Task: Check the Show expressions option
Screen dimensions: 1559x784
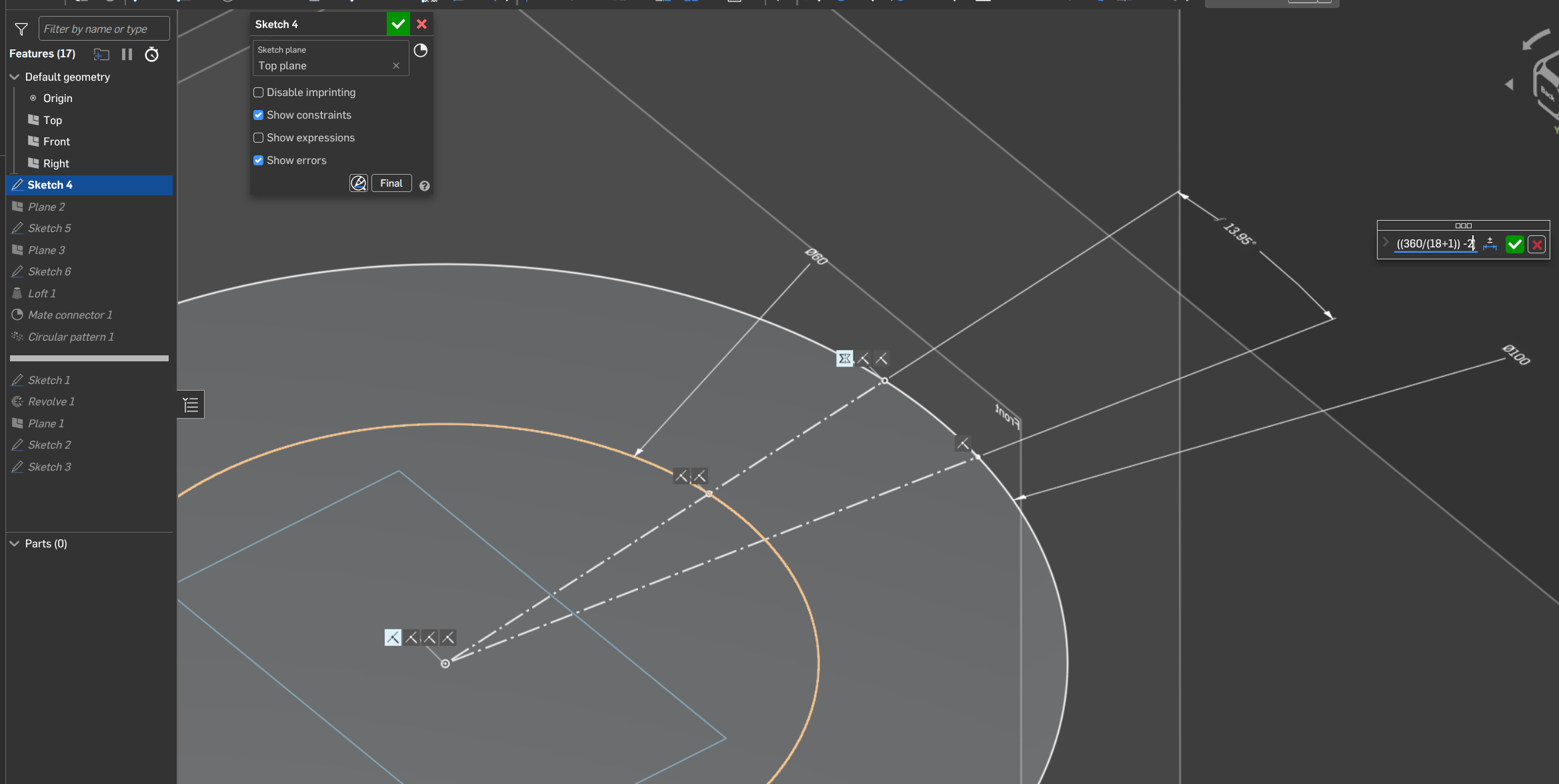Action: 259,138
